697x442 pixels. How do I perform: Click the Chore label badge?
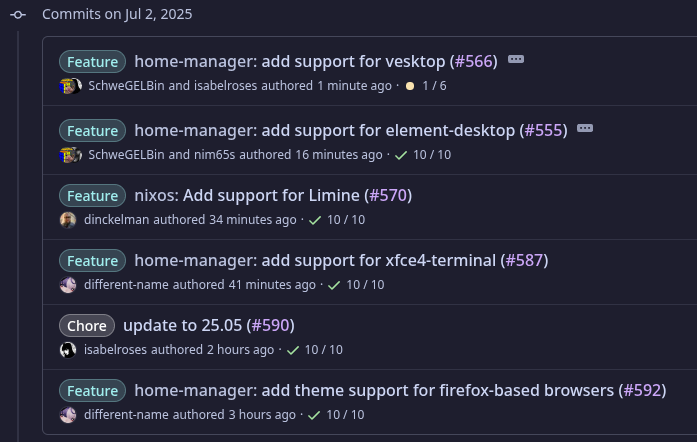[x=87, y=325]
